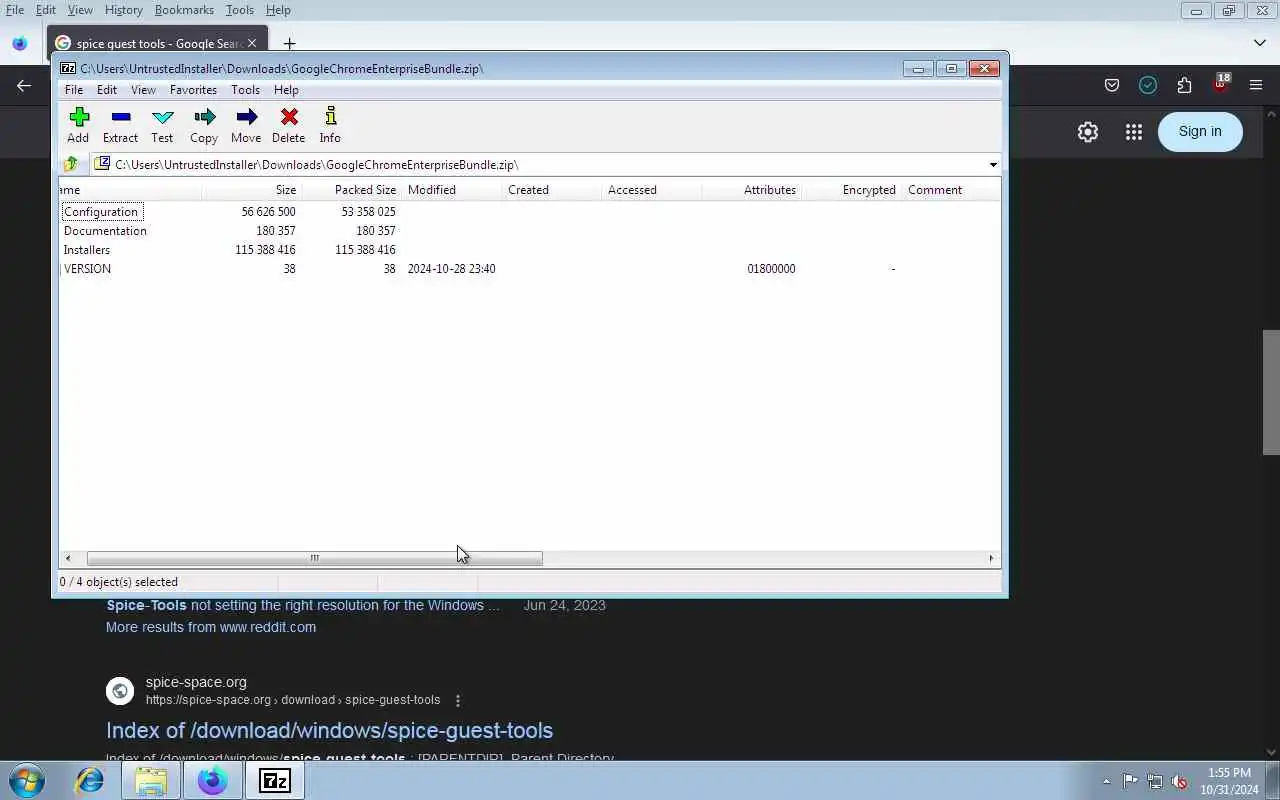Sort by Modified column header

[x=451, y=190]
